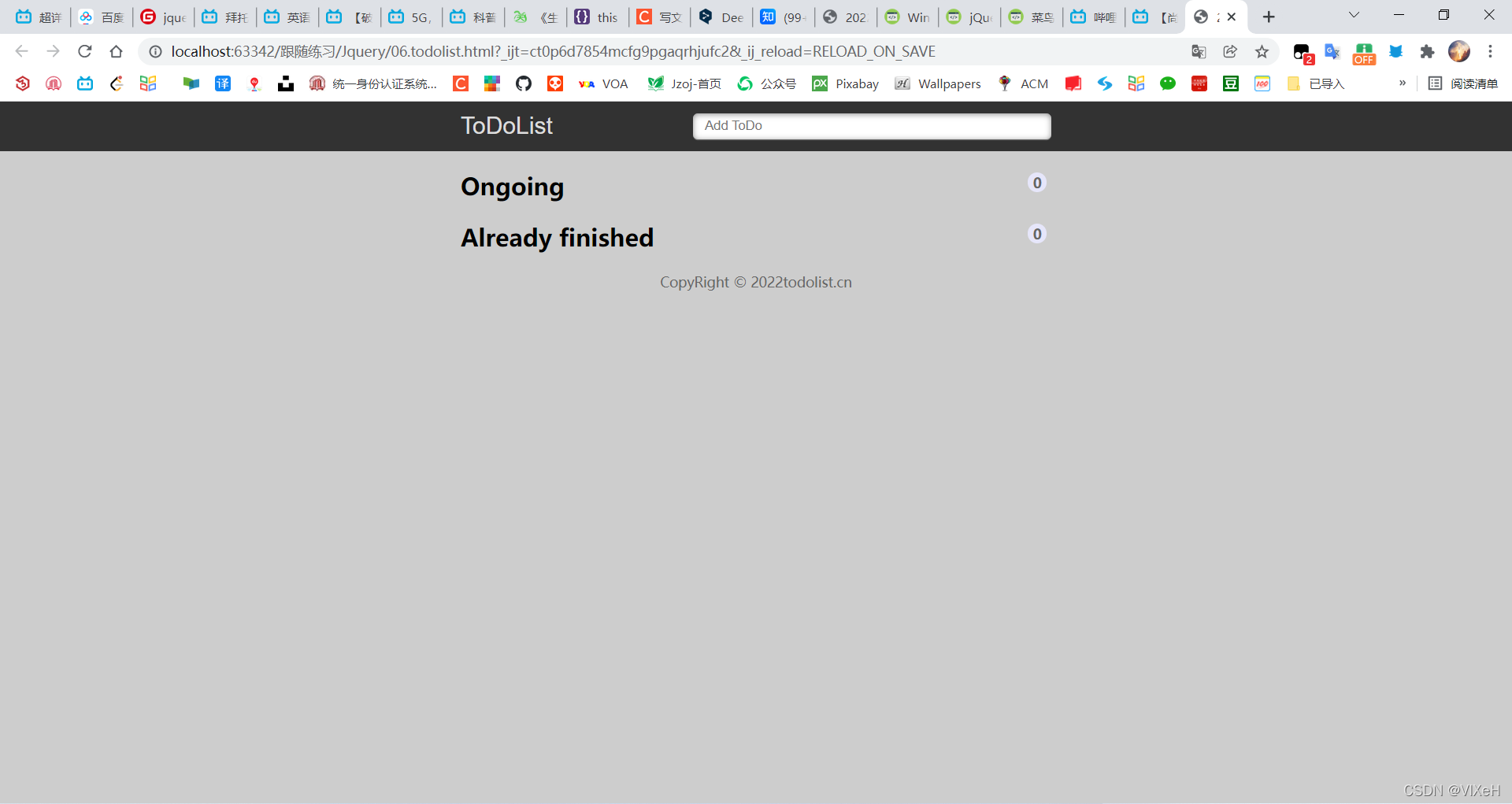Open the Google Translate extension
This screenshot has height=804, width=1512.
coord(1332,51)
